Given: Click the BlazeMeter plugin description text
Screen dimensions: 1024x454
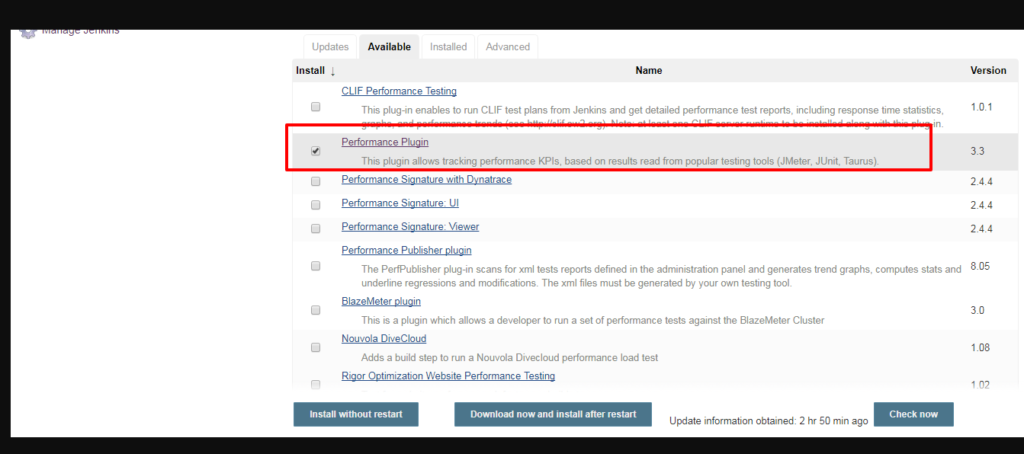Looking at the screenshot, I should coord(593,320).
